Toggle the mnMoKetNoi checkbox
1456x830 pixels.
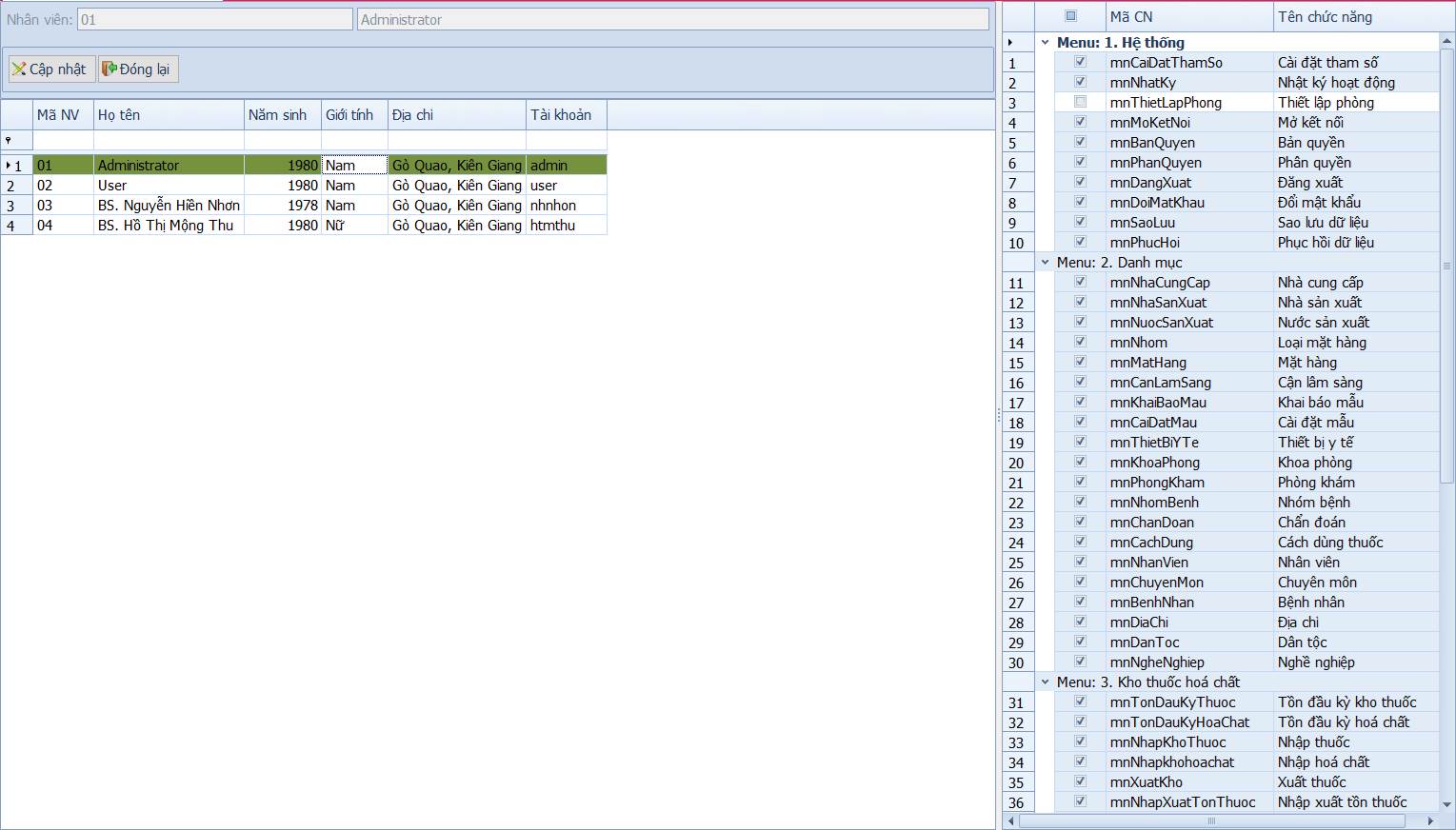1080,122
